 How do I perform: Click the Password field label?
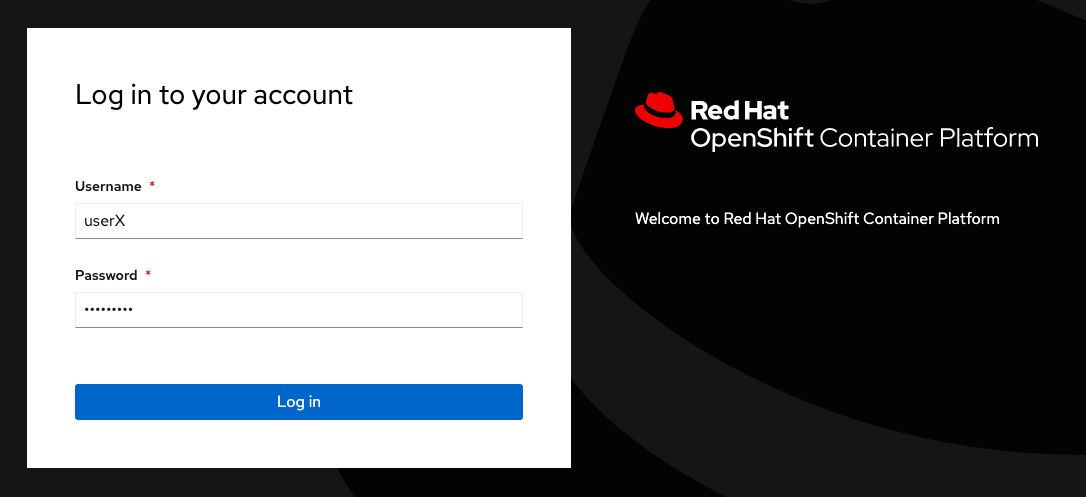[106, 275]
